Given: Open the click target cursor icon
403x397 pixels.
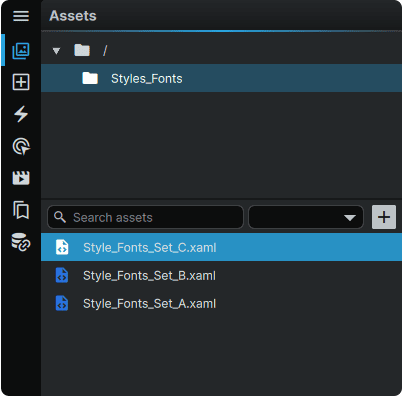Looking at the screenshot, I should click(21, 146).
